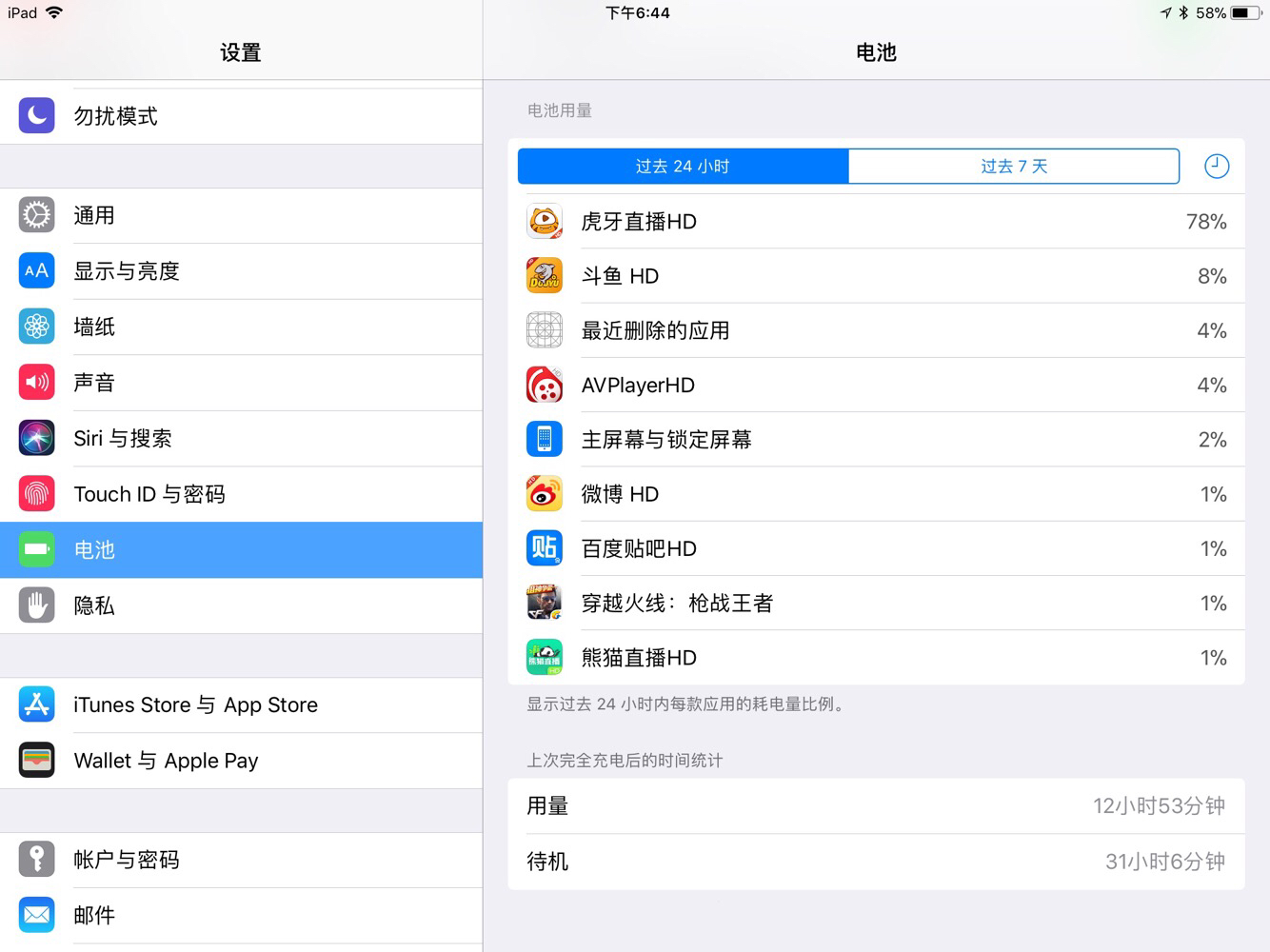Tap the General gear icon
The height and width of the screenshot is (952, 1270).
[x=36, y=215]
